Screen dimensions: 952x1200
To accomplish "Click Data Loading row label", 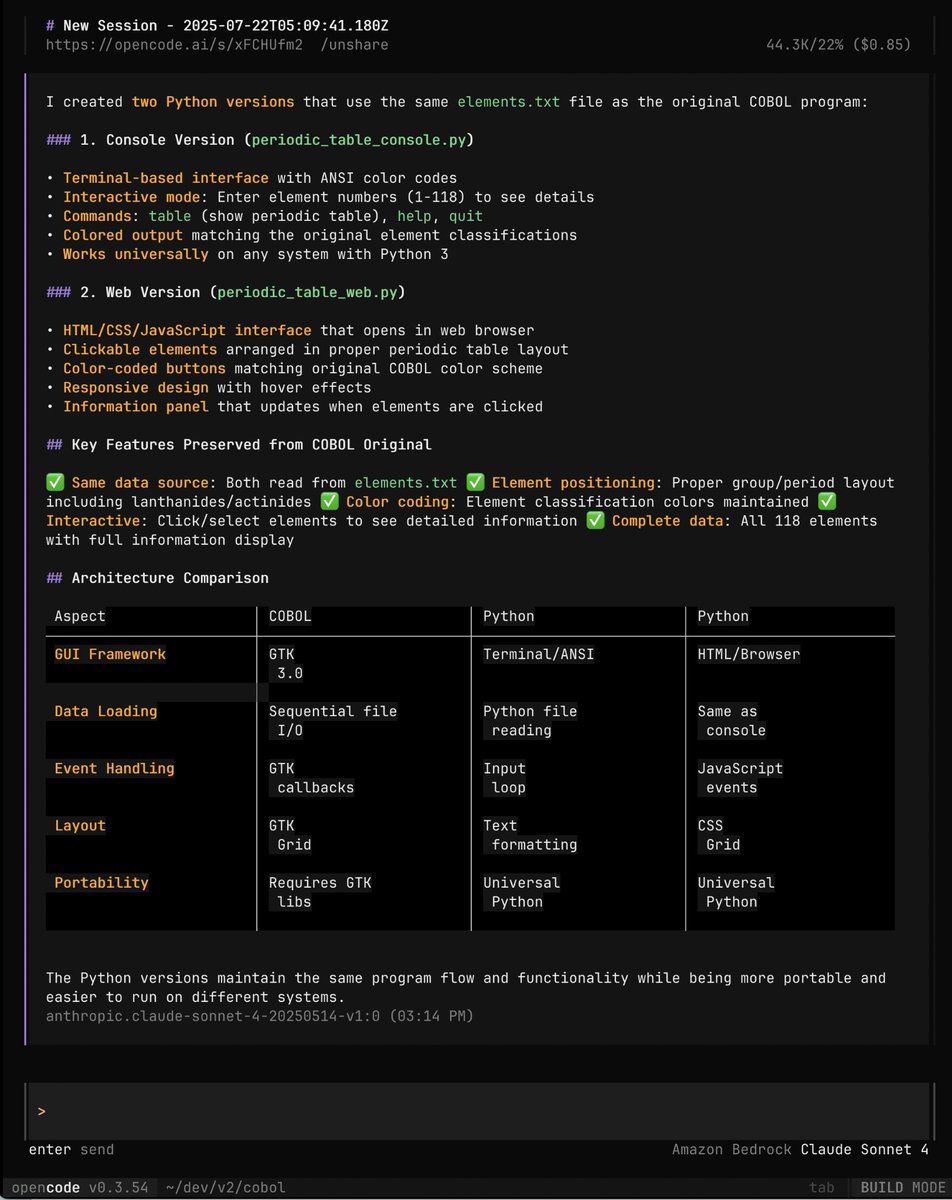I will coord(106,711).
